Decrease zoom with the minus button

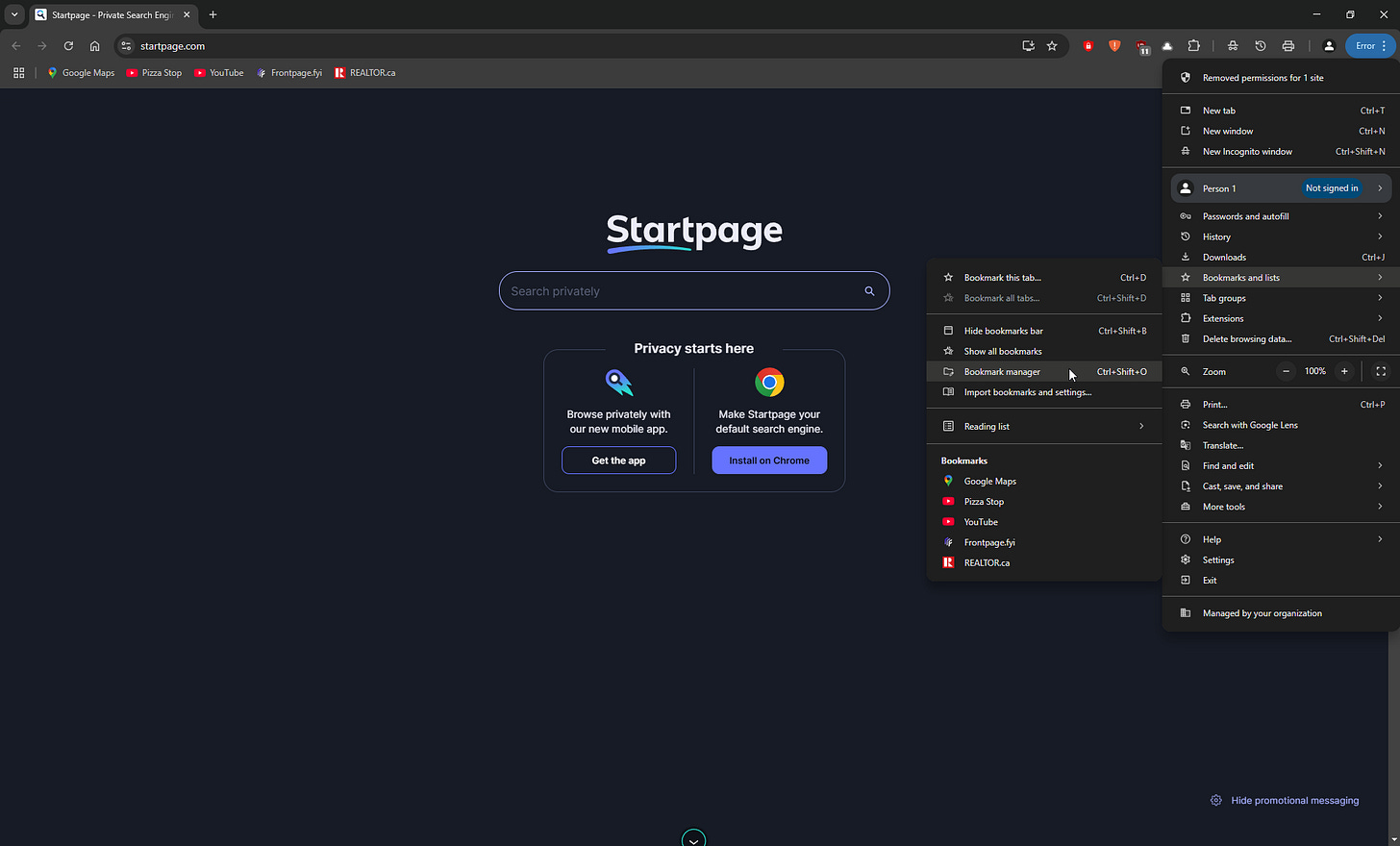(1287, 371)
